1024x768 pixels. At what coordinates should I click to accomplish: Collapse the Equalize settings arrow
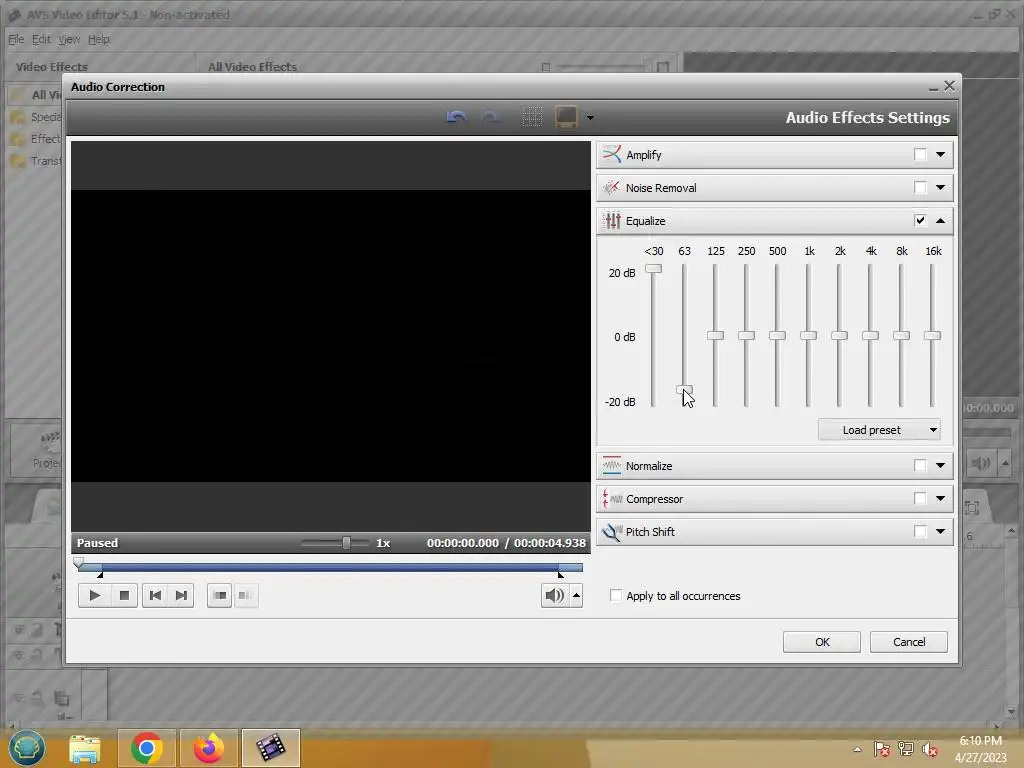pos(940,221)
